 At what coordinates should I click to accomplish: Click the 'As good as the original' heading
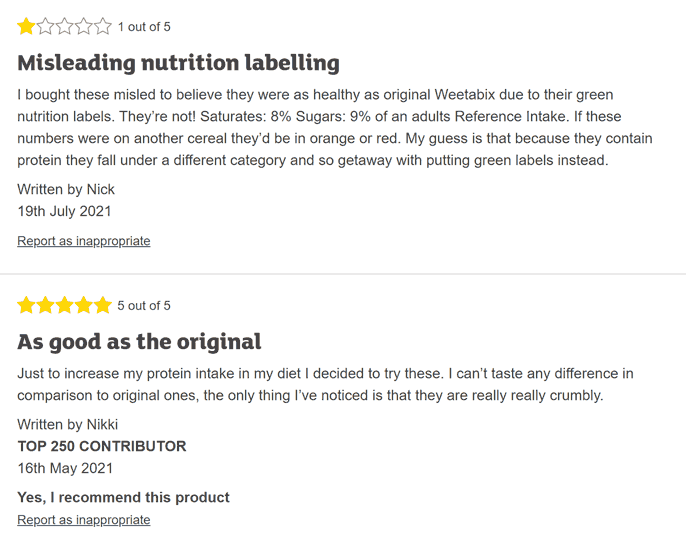[x=139, y=342]
